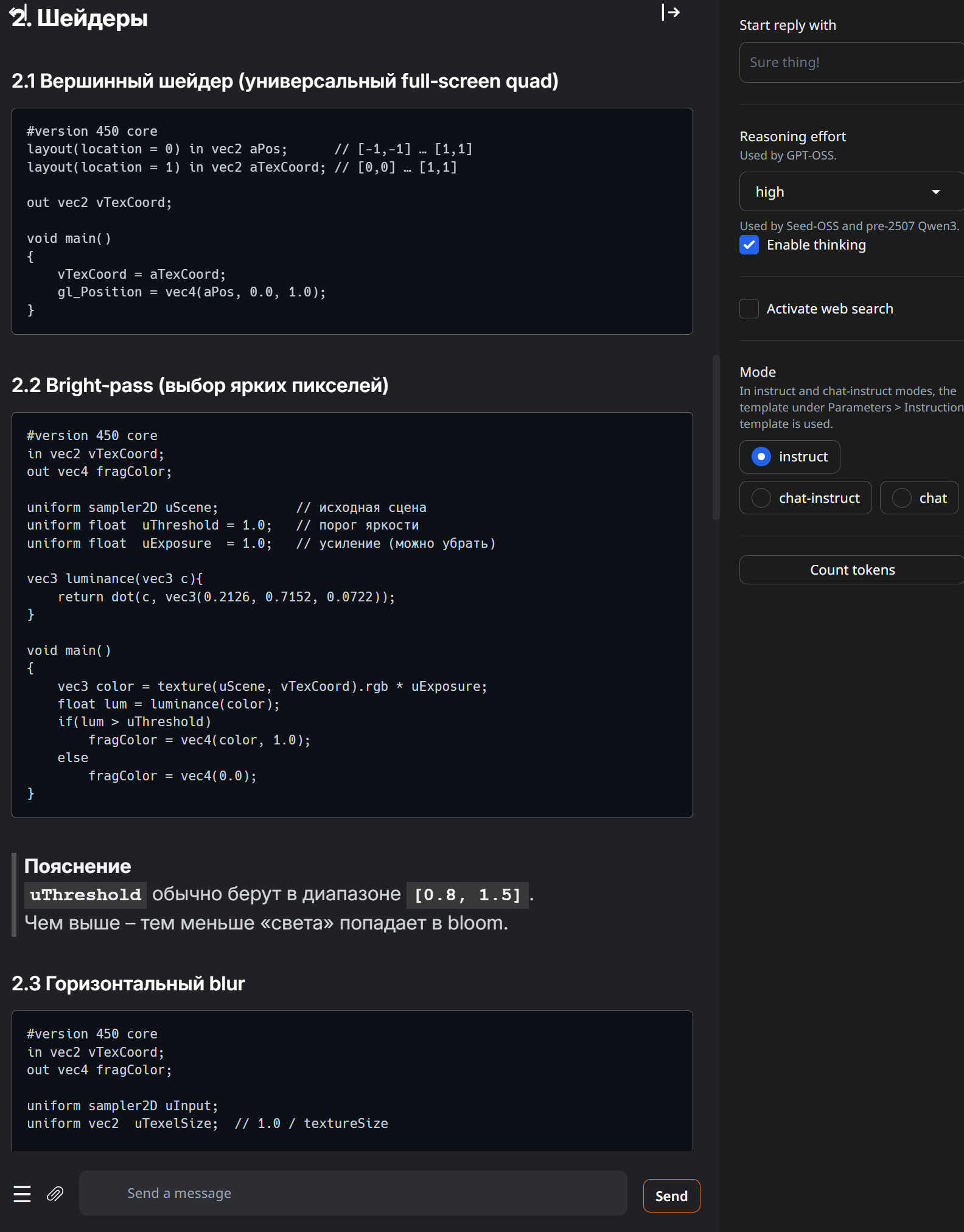Collapse the right settings panel arrow icon
This screenshot has width=964, height=1232.
(x=671, y=12)
